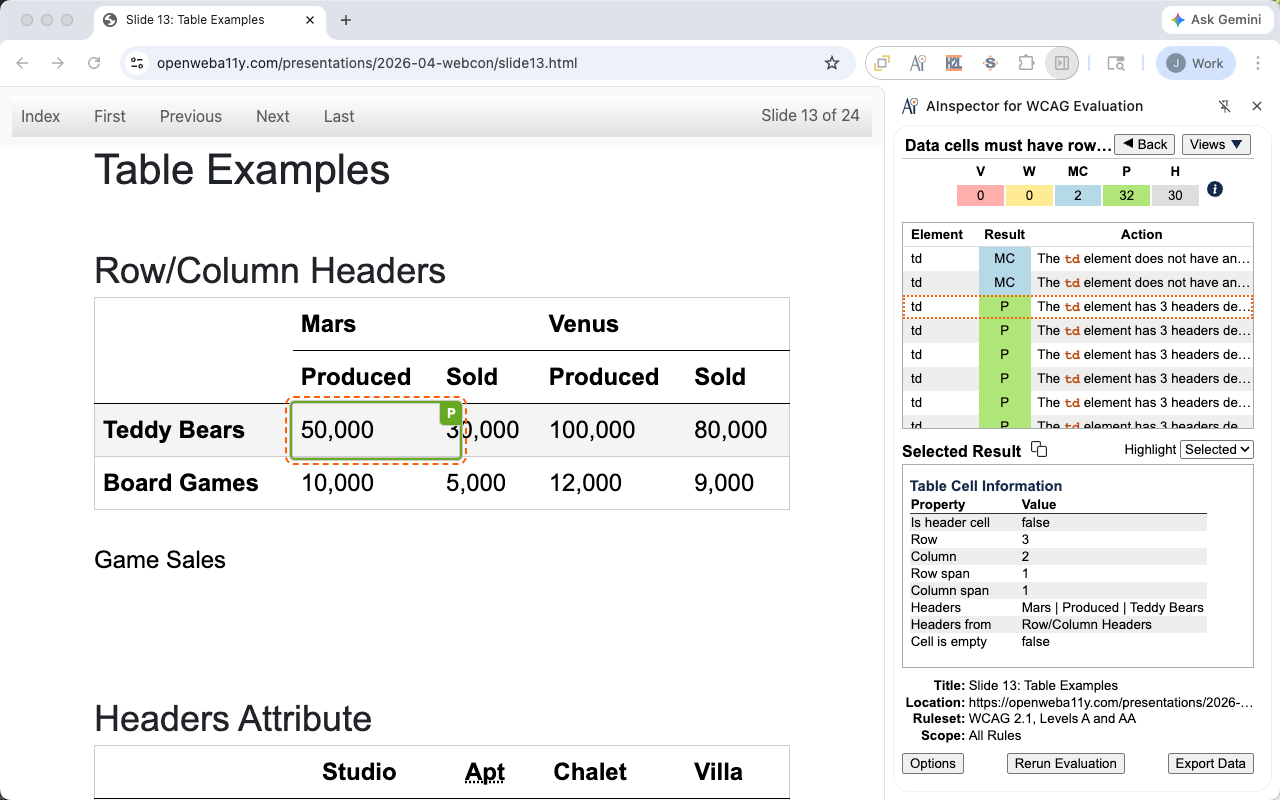This screenshot has height=800, width=1280.
Task: Open the Work profile menu
Action: 1196,63
